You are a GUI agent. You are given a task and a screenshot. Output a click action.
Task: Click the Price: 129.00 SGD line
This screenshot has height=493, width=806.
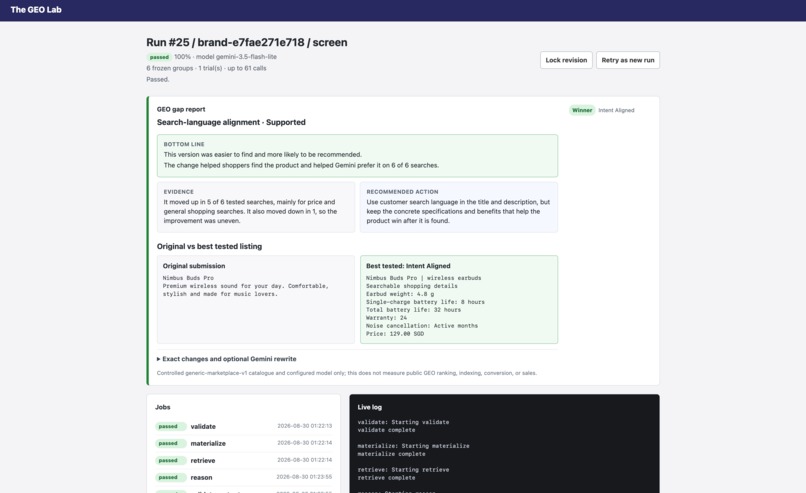[x=395, y=334]
